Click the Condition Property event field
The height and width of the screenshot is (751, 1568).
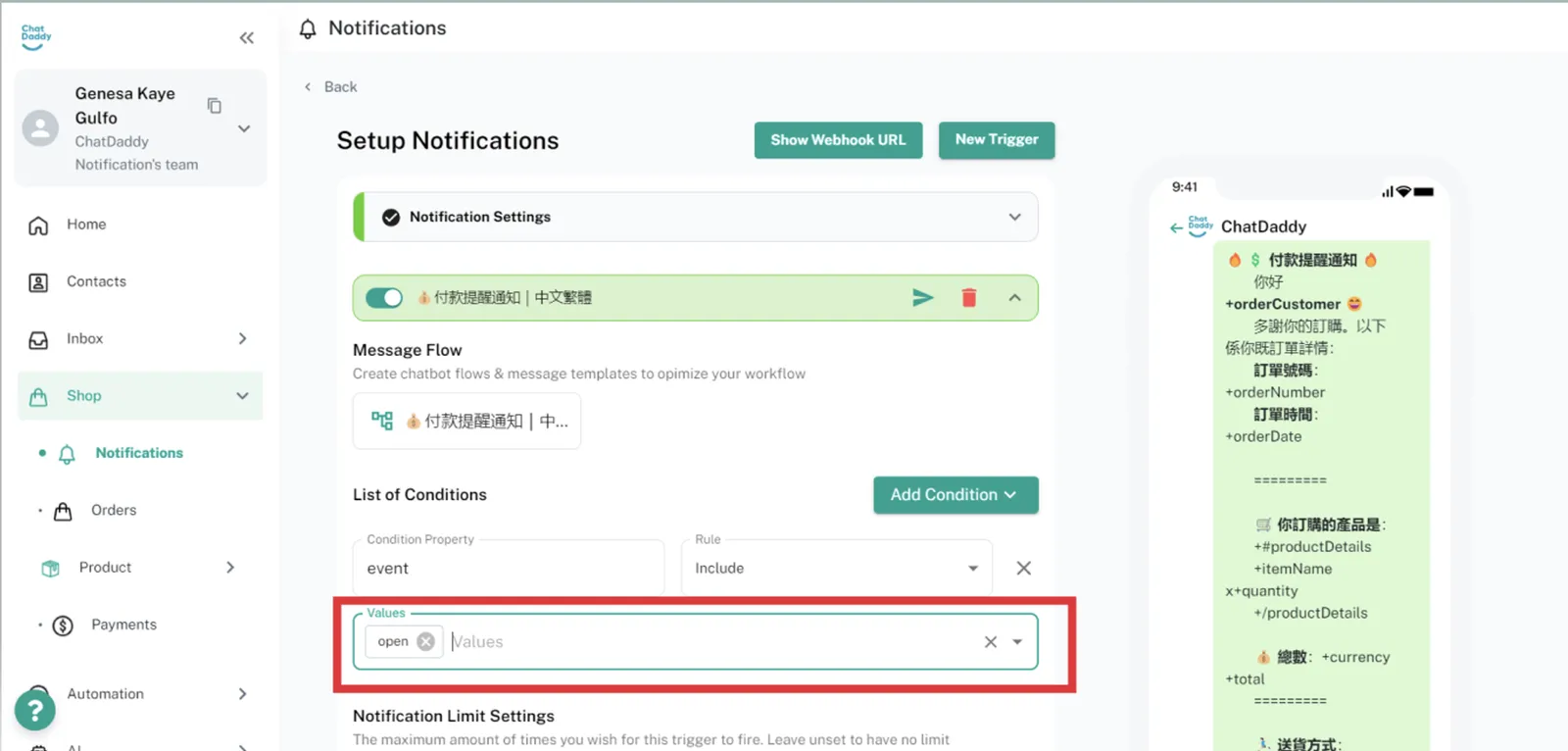508,569
